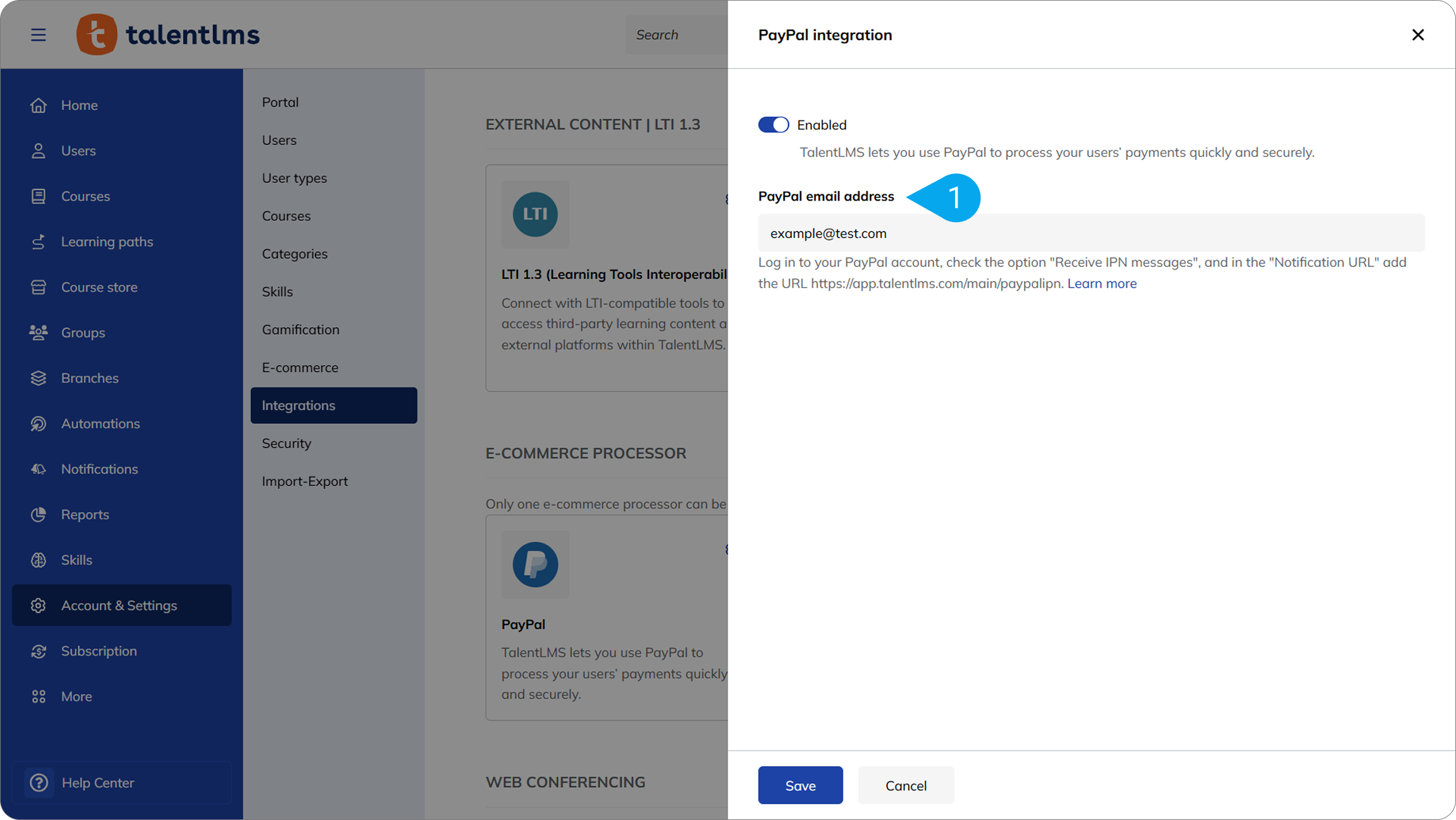Click the TalentLMS logo
Viewport: 1456px width, 820px height.
[x=168, y=35]
